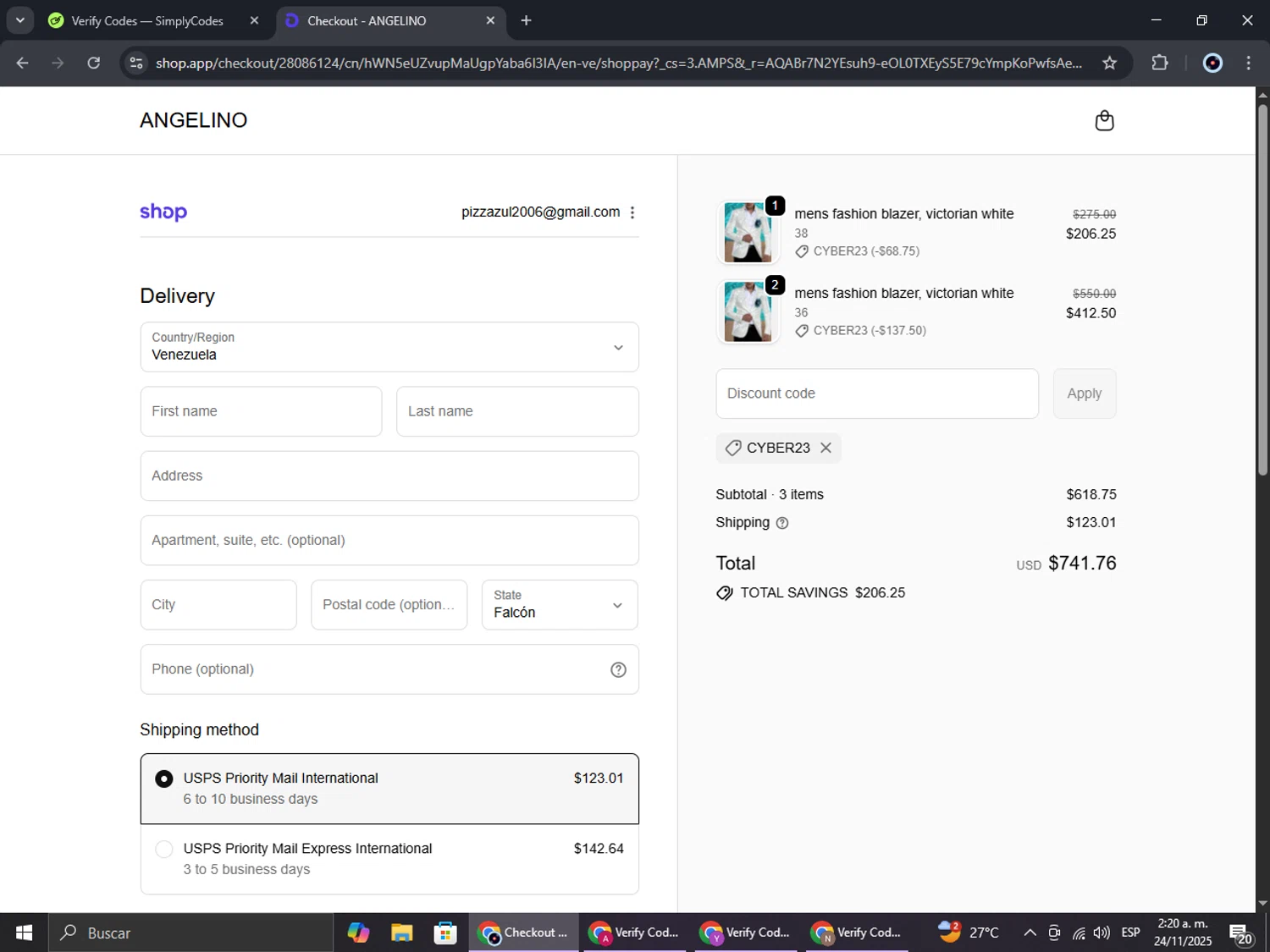Open network settings tray icon
1270x952 pixels.
coord(1079,933)
